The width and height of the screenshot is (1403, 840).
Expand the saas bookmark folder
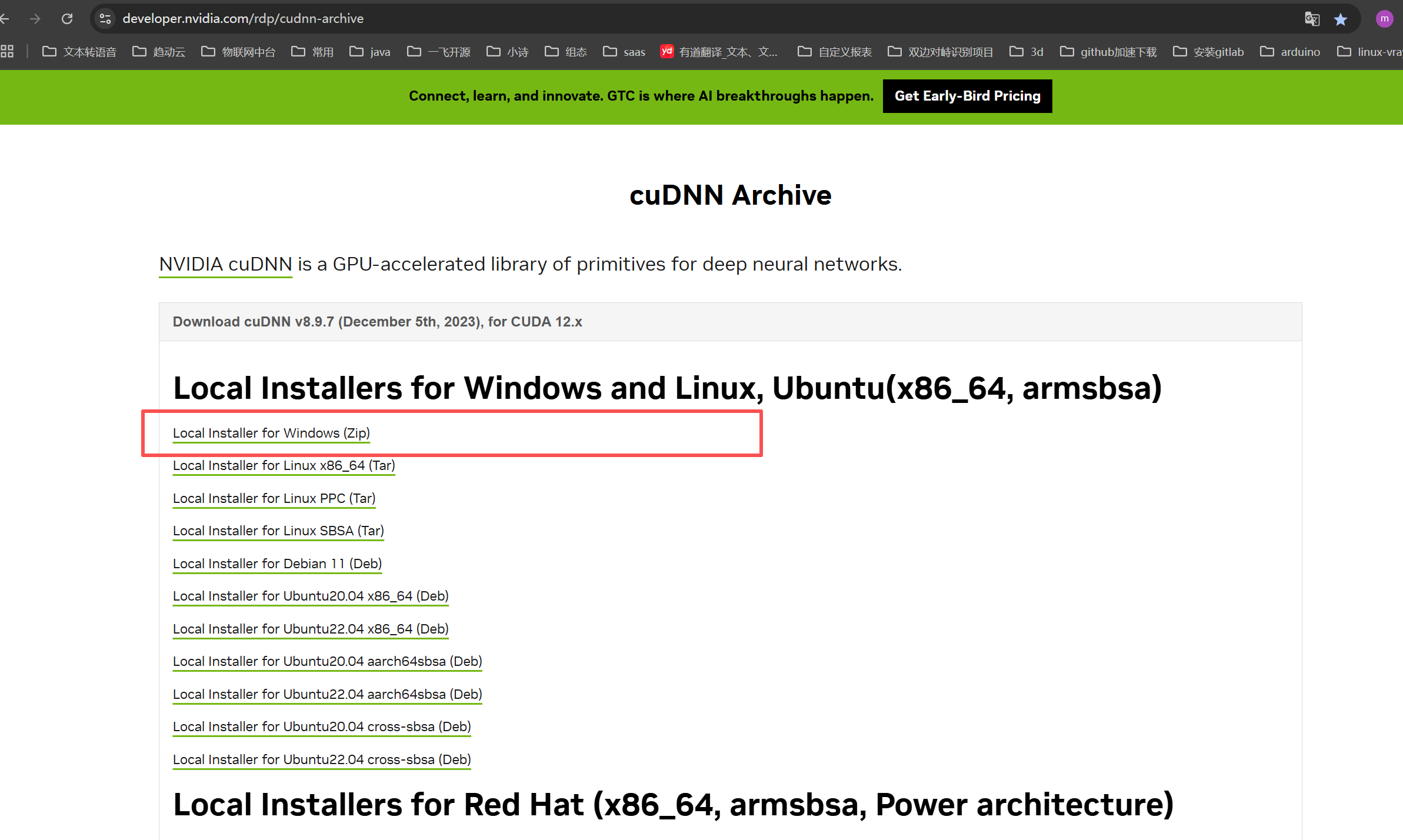[x=624, y=52]
